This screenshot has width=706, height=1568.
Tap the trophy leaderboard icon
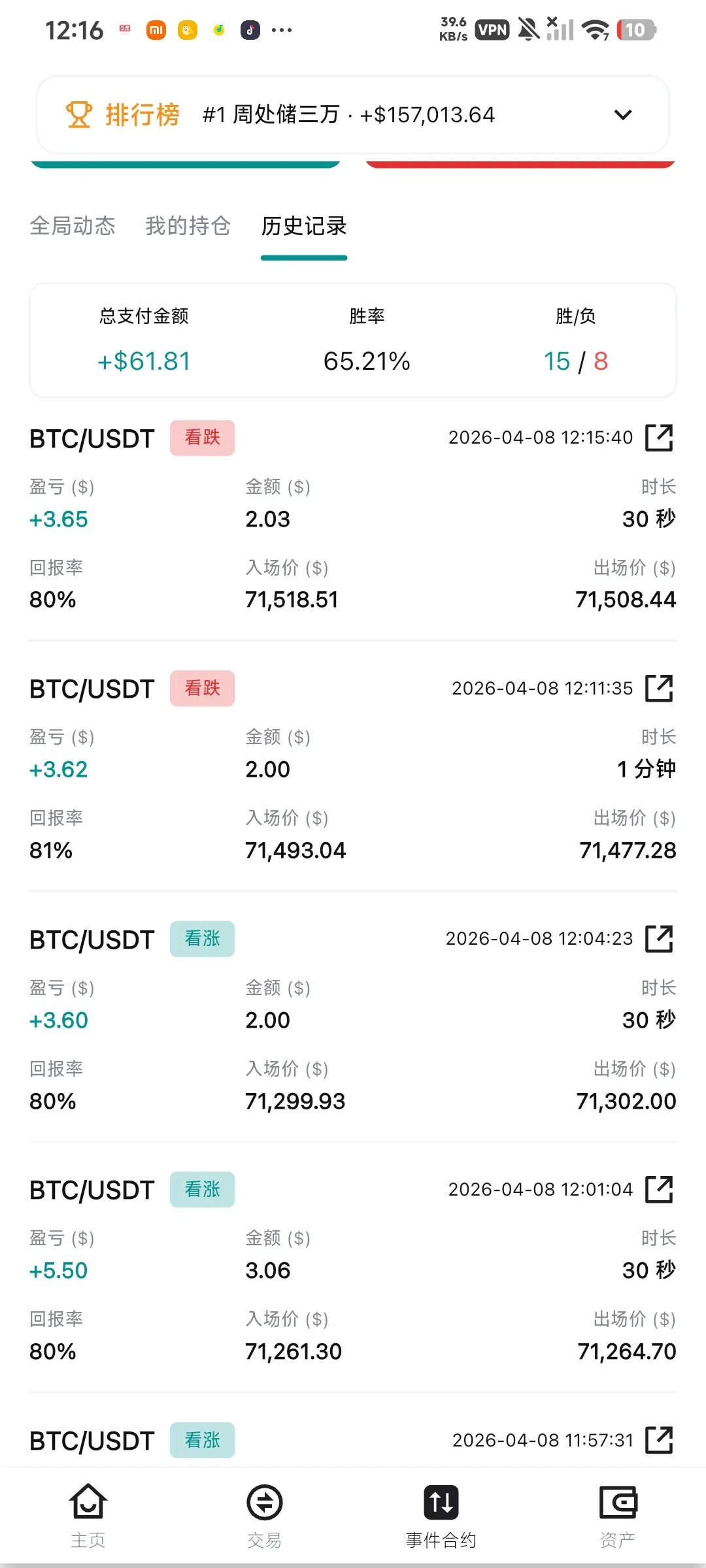point(79,115)
